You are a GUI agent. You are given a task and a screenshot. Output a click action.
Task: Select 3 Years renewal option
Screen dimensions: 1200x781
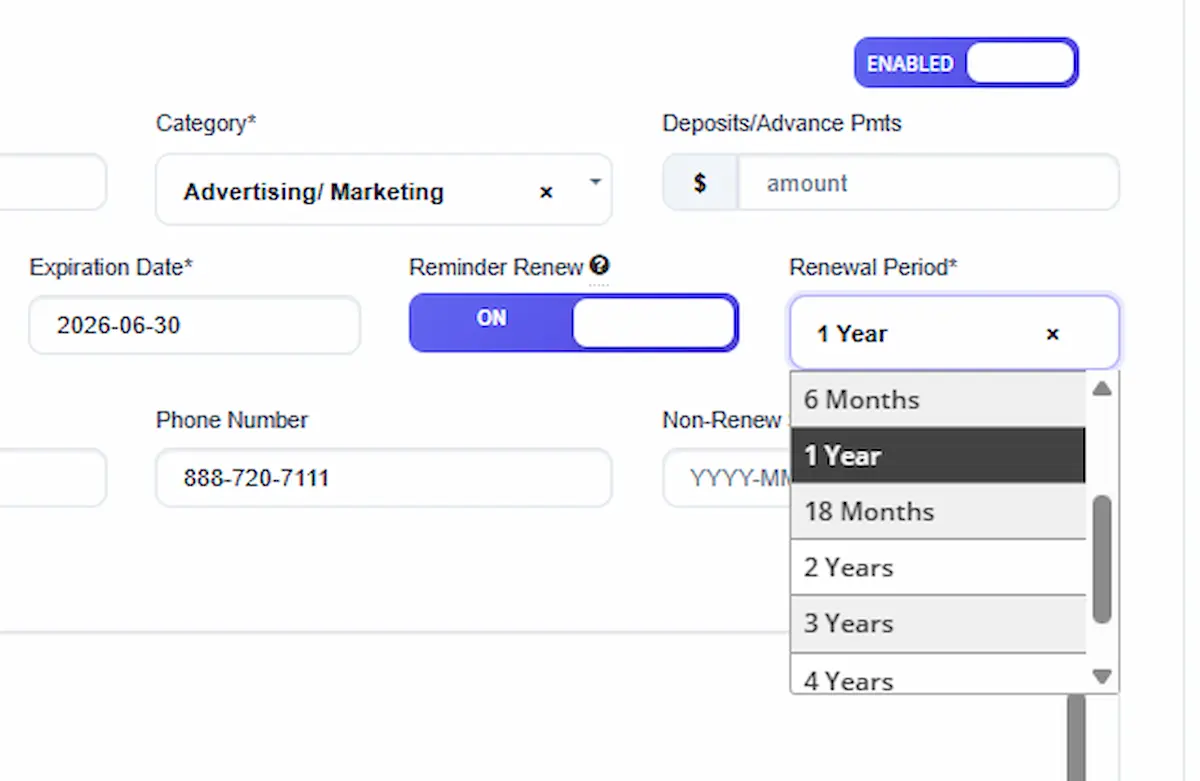tap(848, 623)
